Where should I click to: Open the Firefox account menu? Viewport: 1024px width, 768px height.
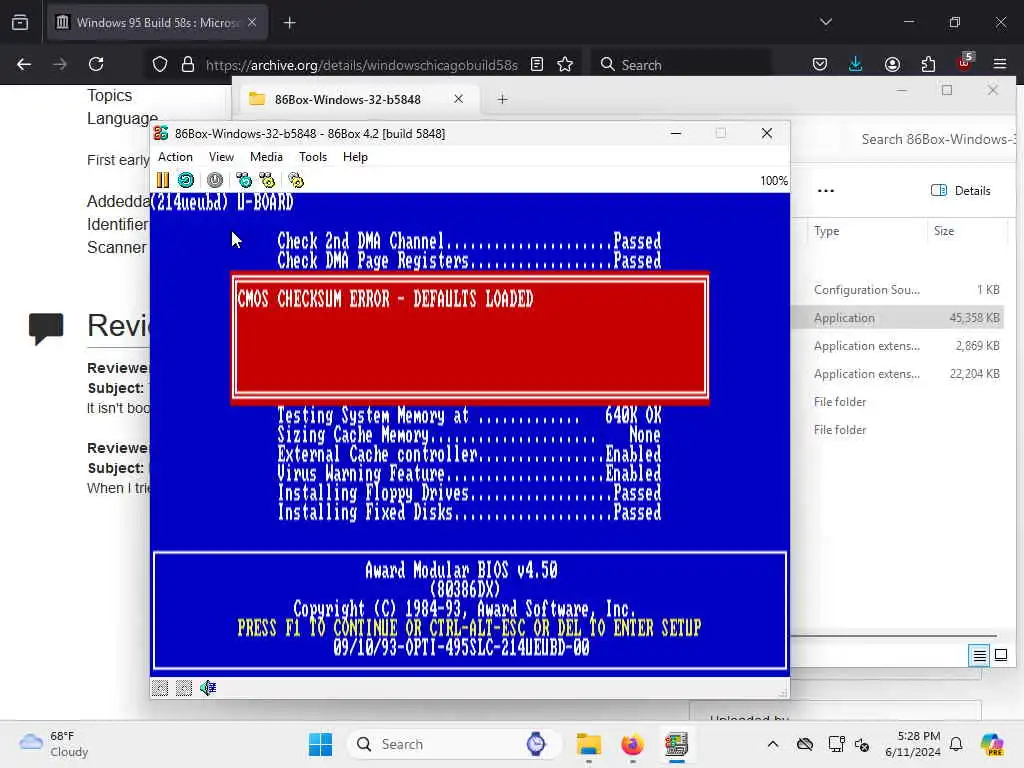coord(892,64)
